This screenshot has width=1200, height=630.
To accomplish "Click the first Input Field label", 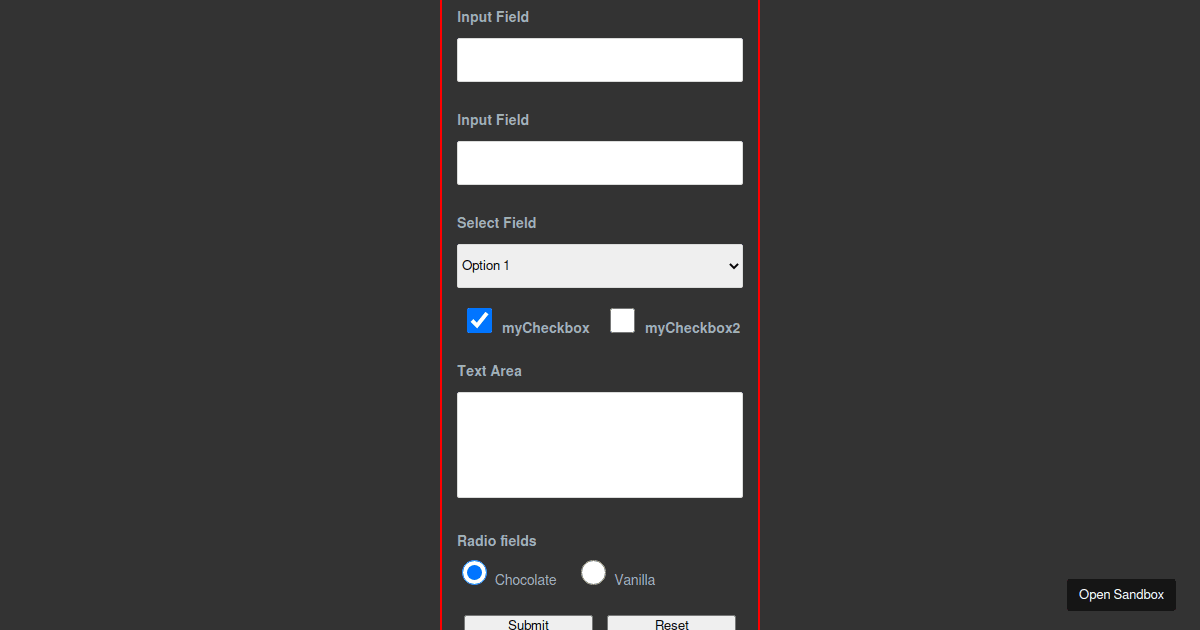I will [493, 16].
